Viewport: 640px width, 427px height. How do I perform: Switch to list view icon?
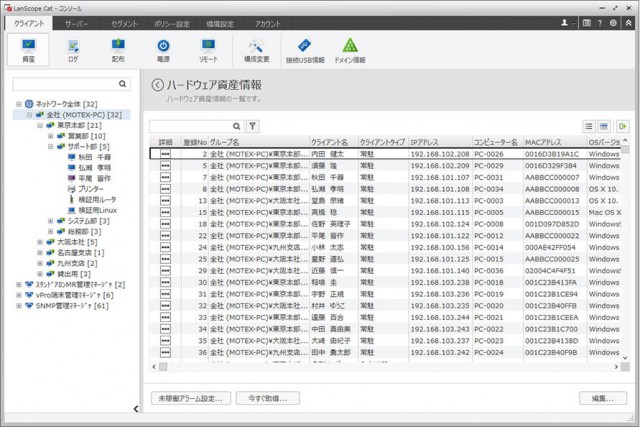pos(589,126)
